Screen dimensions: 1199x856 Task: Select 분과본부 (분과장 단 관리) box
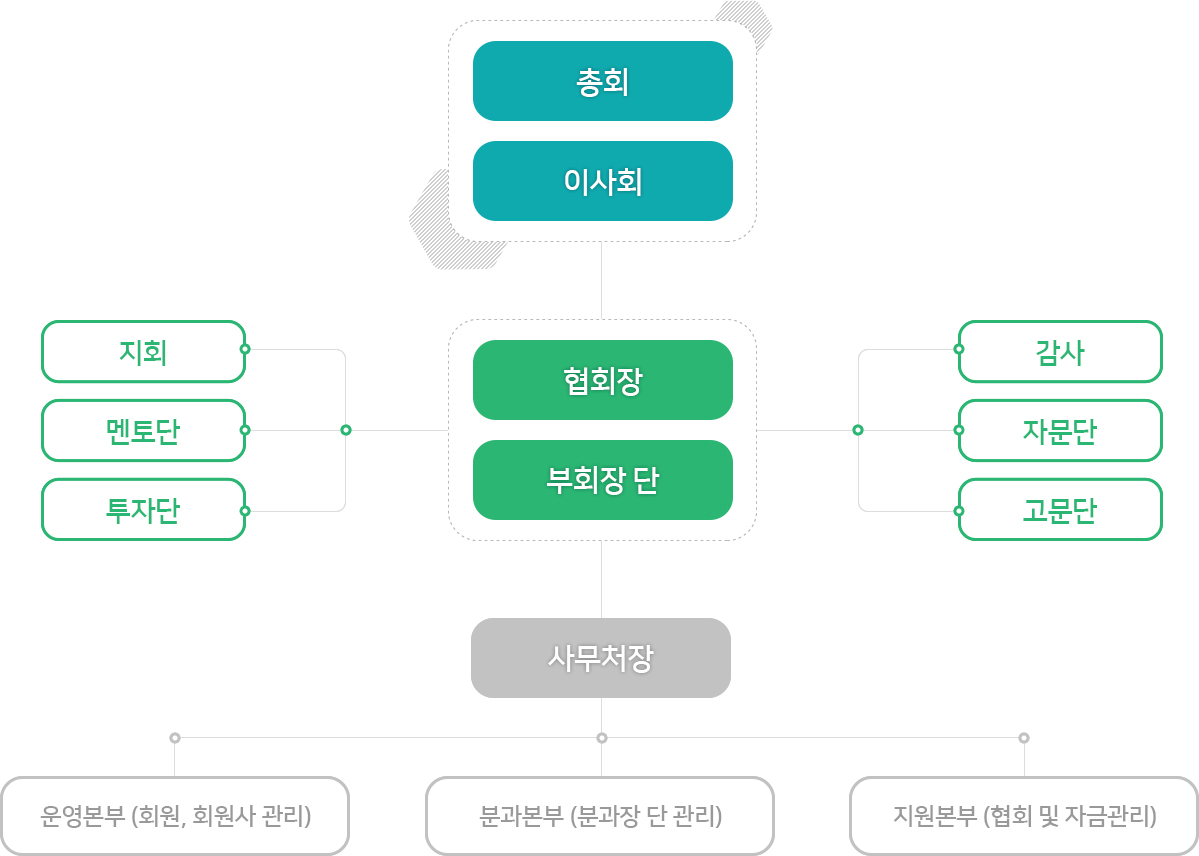pyautogui.click(x=600, y=816)
